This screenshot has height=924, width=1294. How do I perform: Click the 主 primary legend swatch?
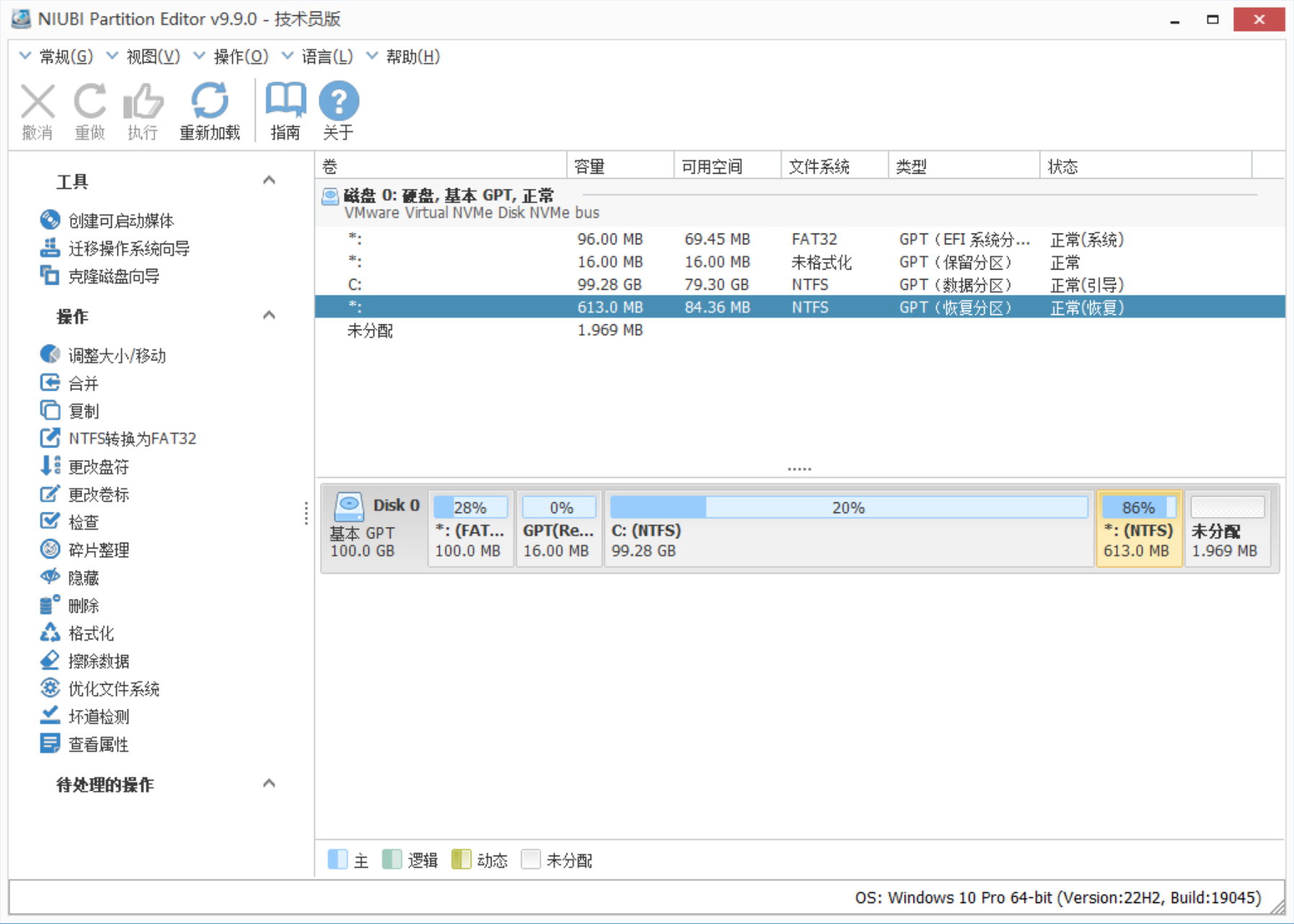(x=337, y=859)
